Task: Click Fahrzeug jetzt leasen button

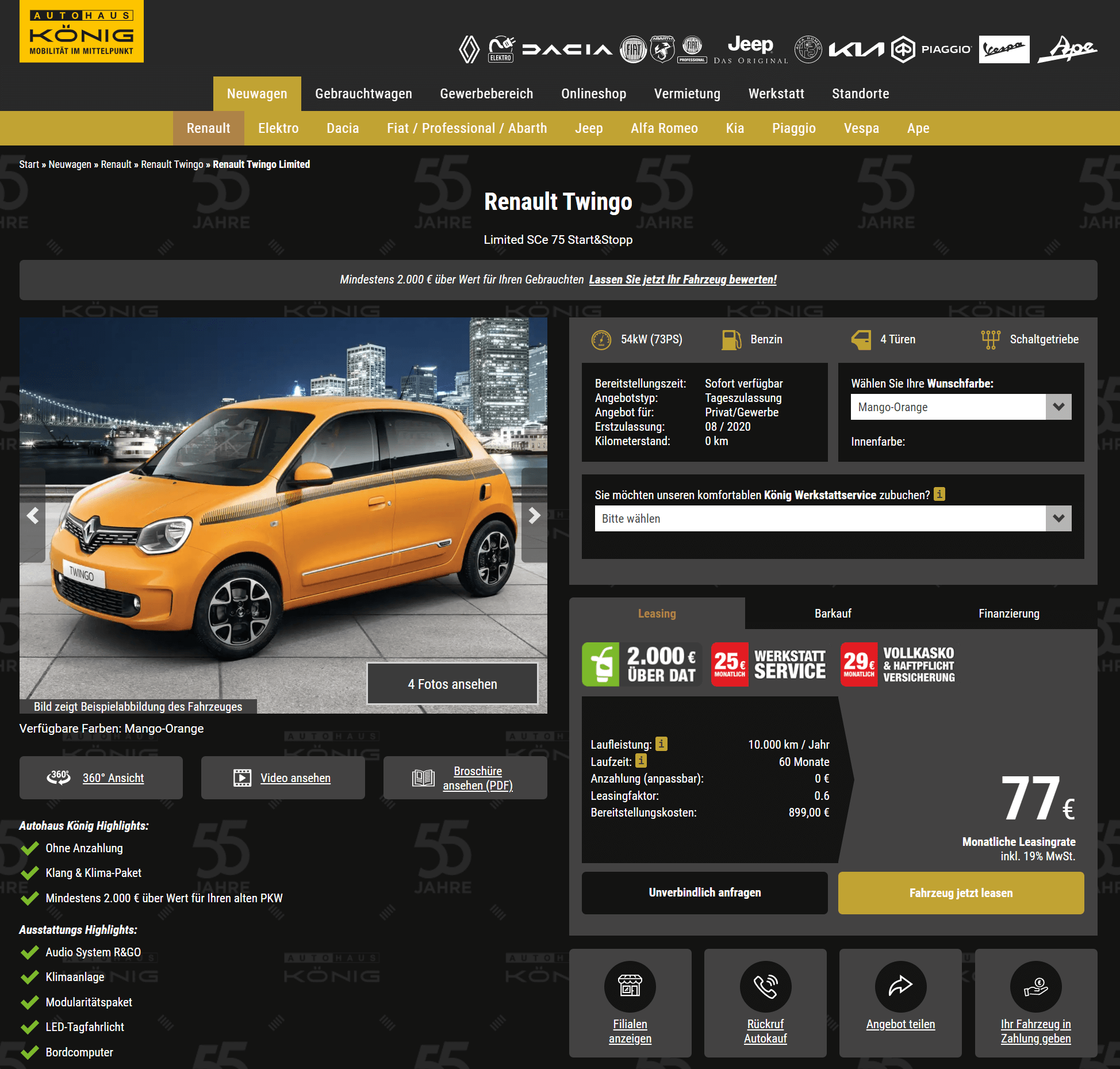Action: [x=961, y=892]
